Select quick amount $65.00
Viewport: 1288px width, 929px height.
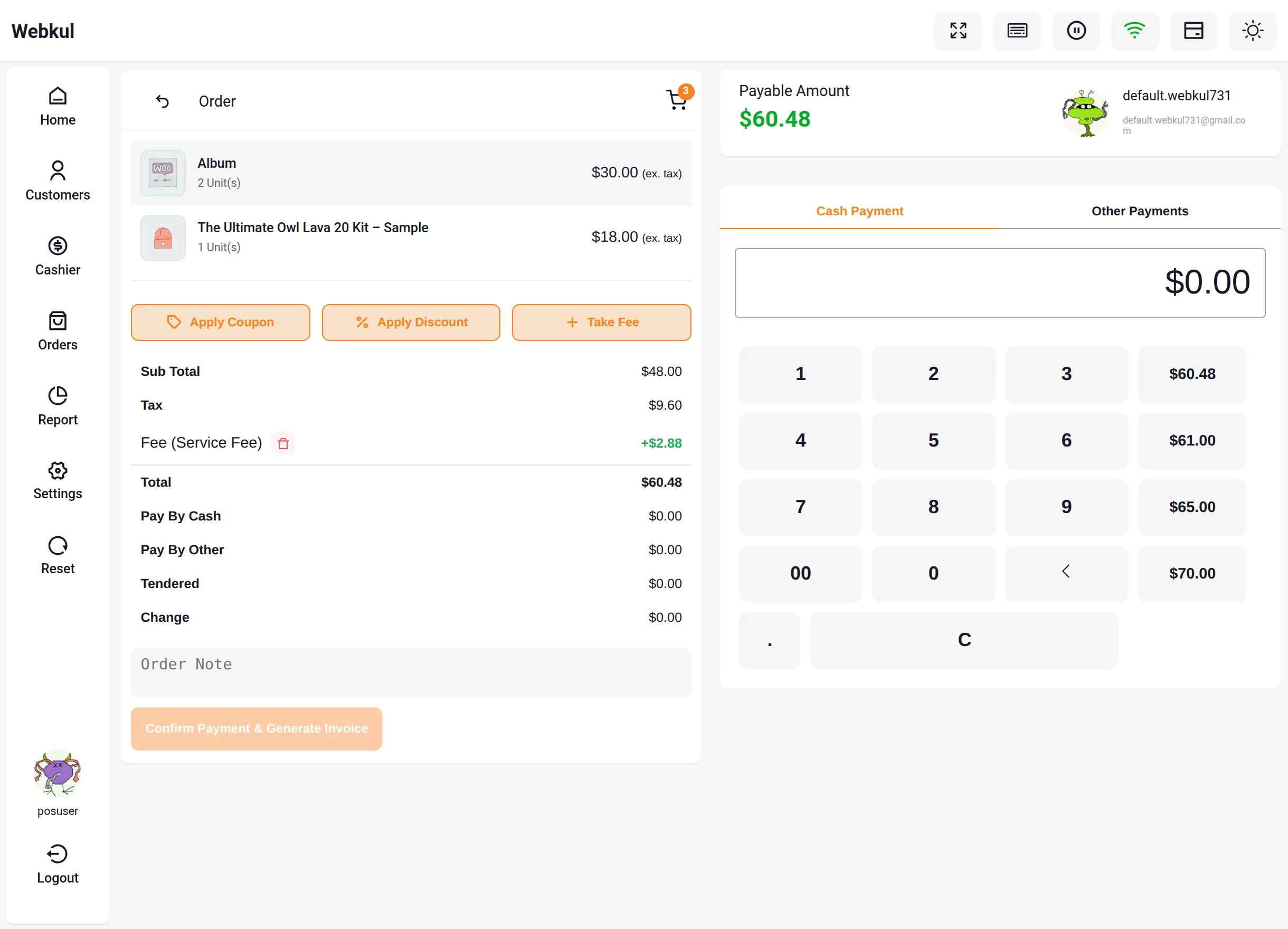tap(1192, 507)
